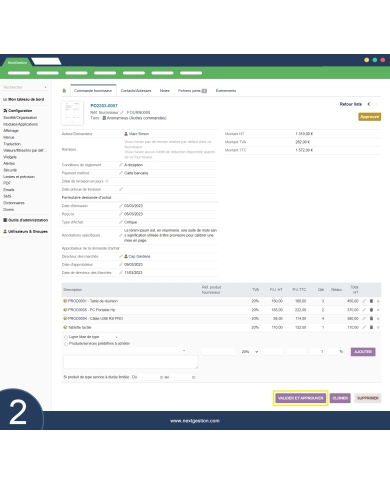390x484 pixels.
Task: Click the yellow Approuvé status badge
Action: 370,117
